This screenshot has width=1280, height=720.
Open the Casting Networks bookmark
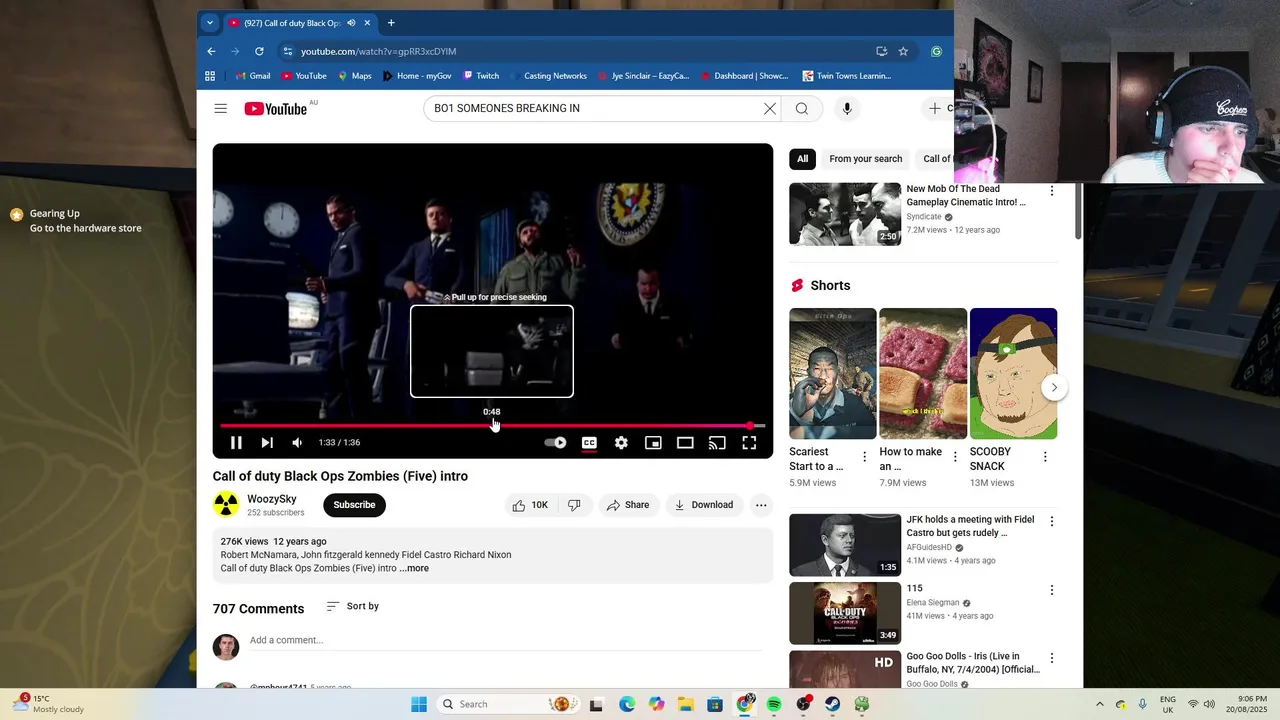(548, 76)
